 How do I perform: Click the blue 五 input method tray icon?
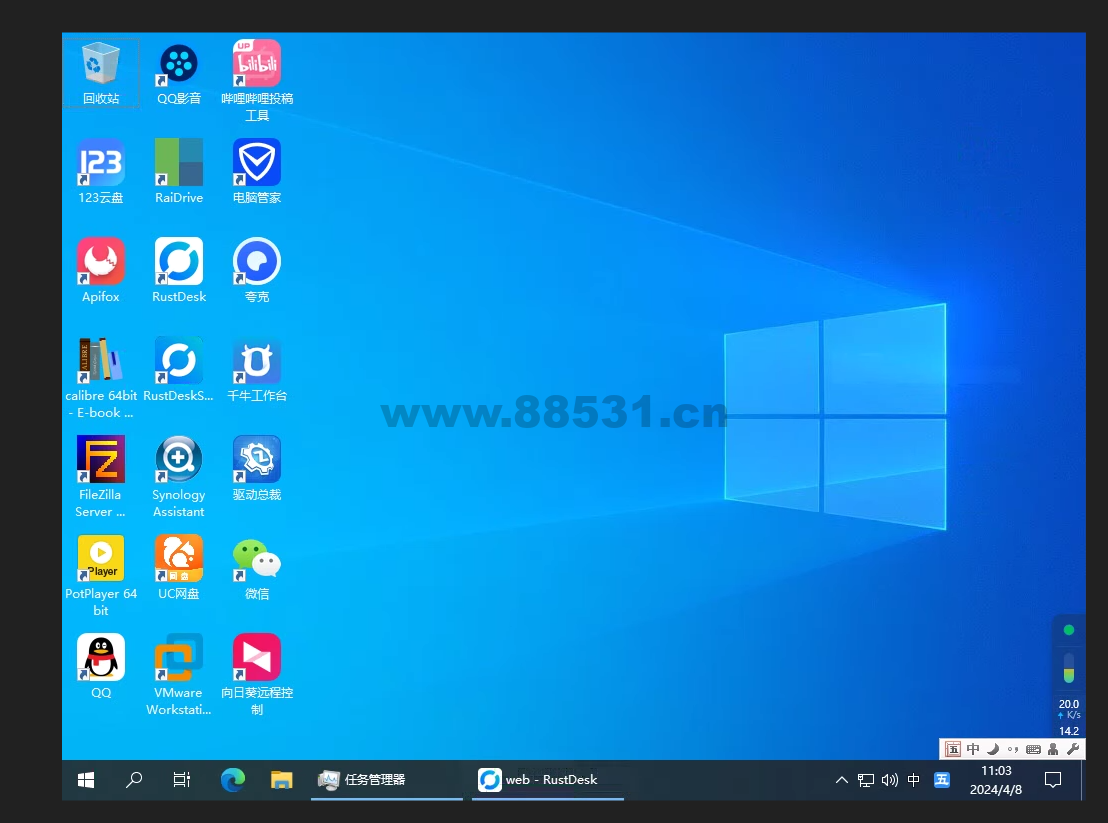click(942, 780)
